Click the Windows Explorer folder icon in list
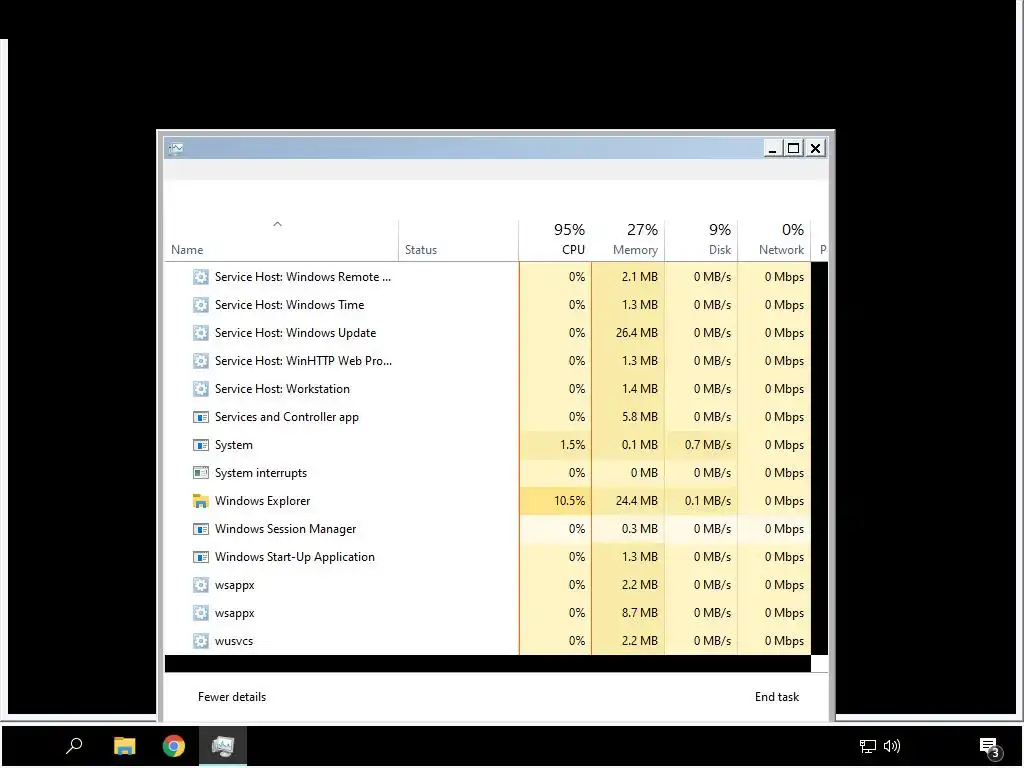1024x768 pixels. click(x=200, y=501)
